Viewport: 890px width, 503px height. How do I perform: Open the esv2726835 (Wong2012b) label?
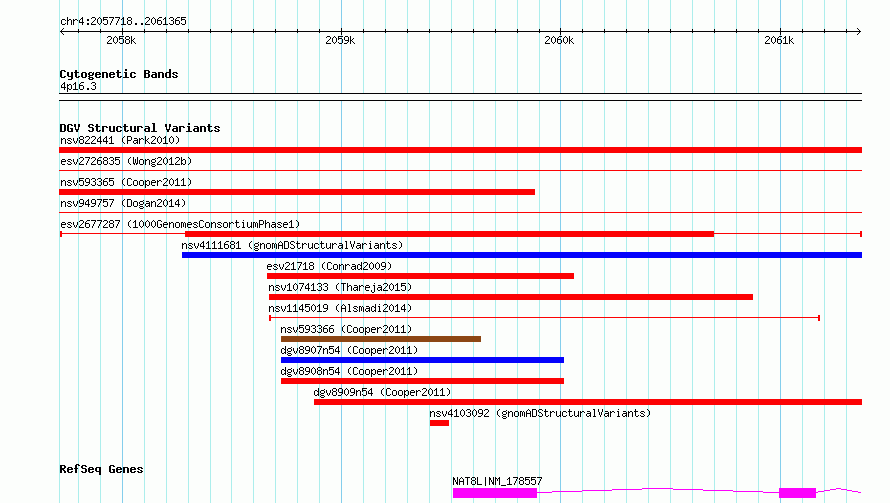[126, 161]
